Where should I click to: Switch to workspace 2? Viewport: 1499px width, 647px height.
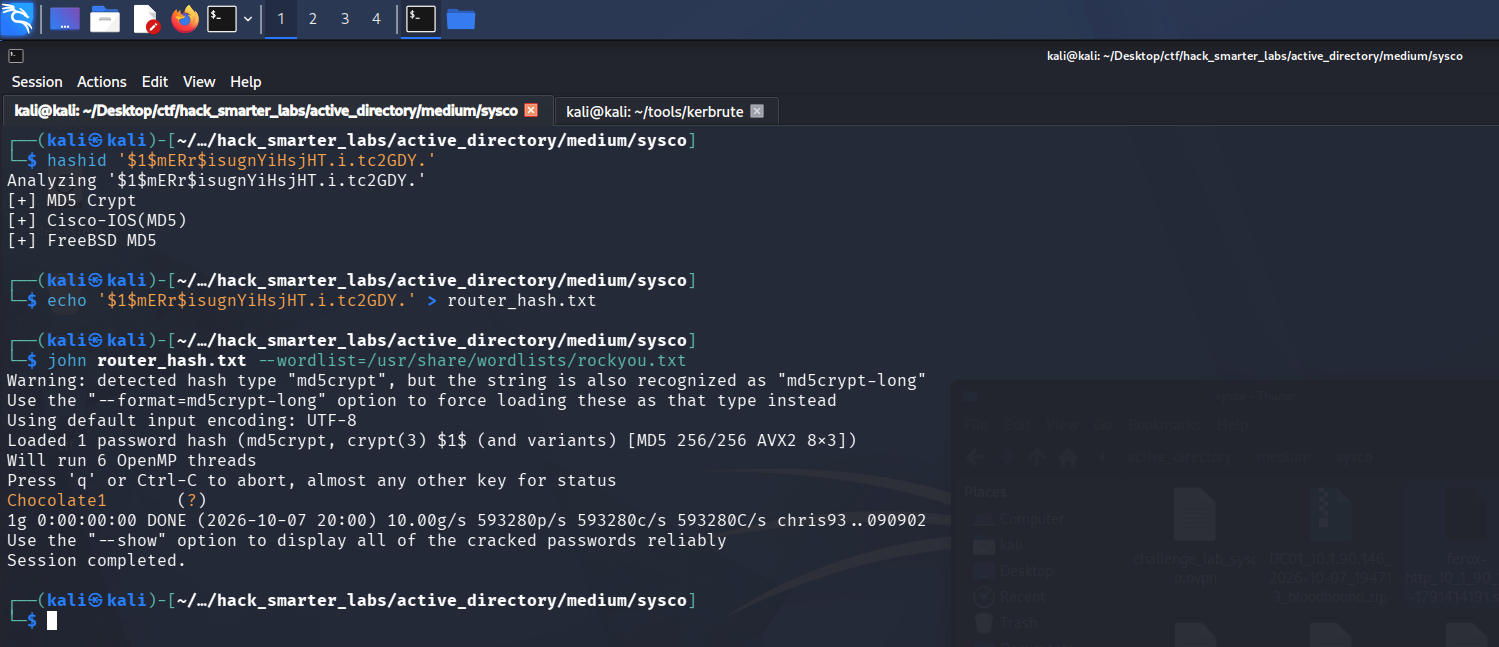click(312, 19)
